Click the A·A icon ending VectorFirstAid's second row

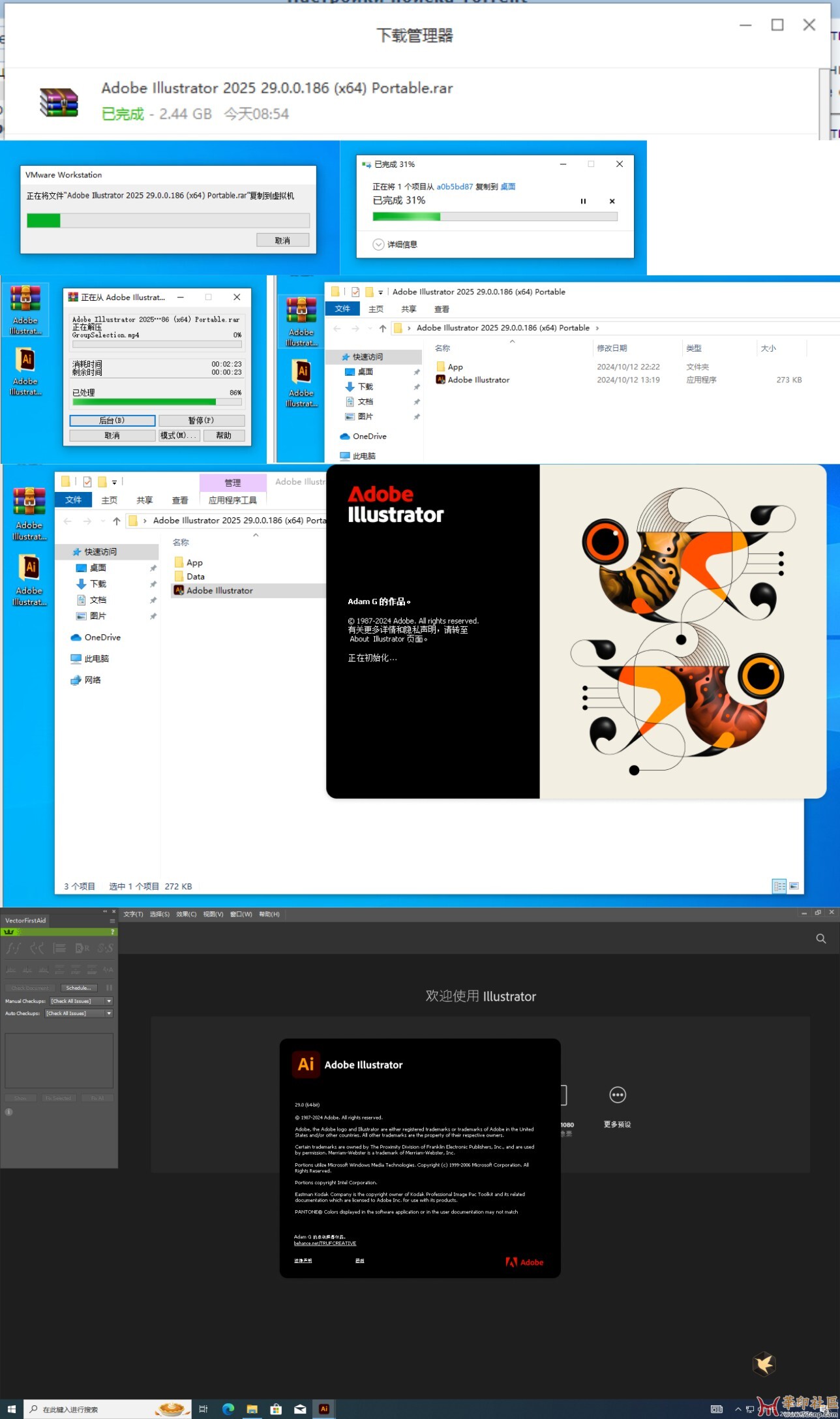point(108,969)
